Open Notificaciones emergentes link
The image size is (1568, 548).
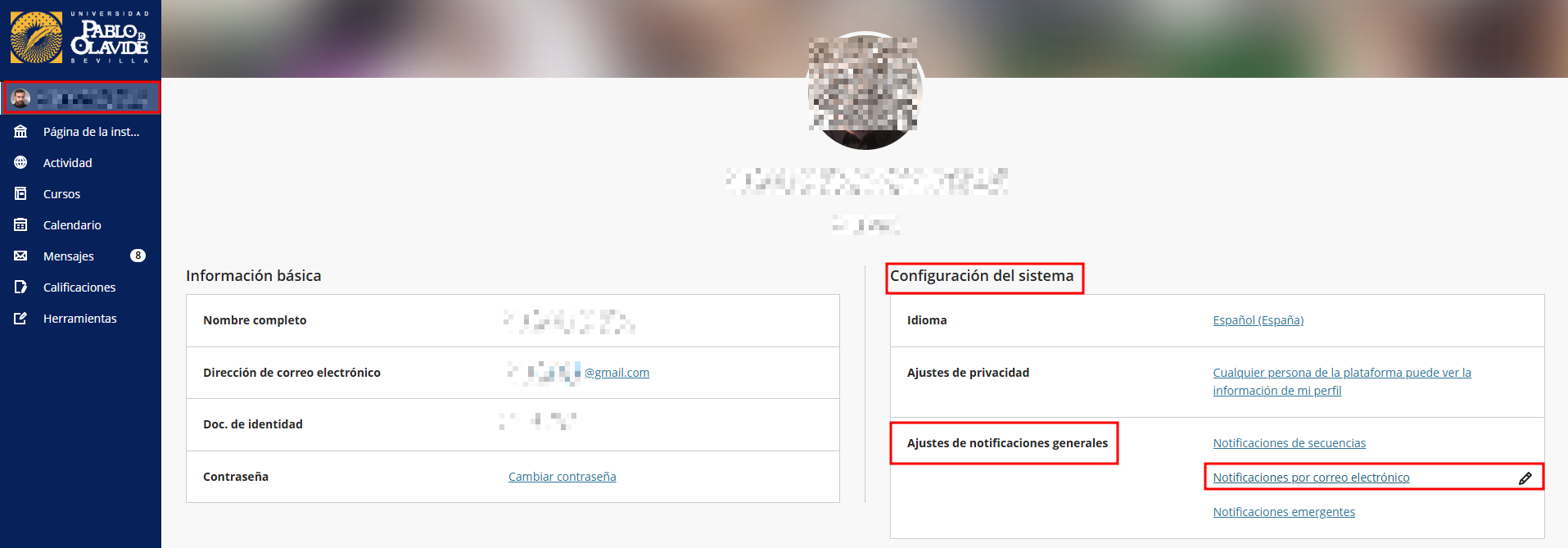(1284, 512)
